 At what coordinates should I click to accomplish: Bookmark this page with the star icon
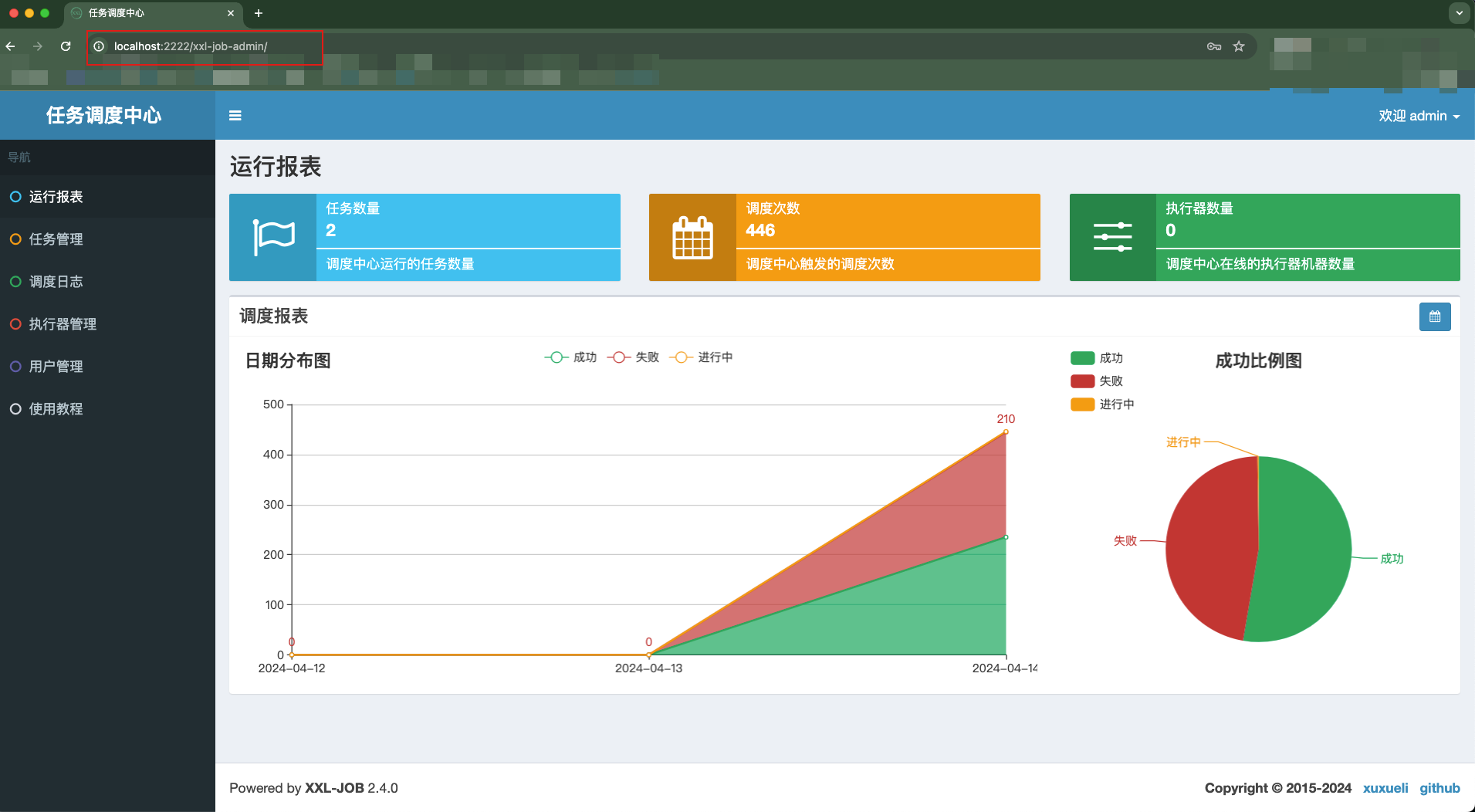(x=1239, y=46)
